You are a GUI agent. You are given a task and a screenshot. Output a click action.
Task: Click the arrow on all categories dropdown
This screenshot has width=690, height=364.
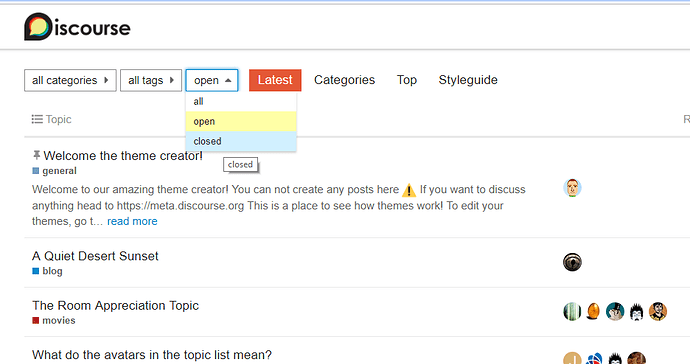point(106,80)
